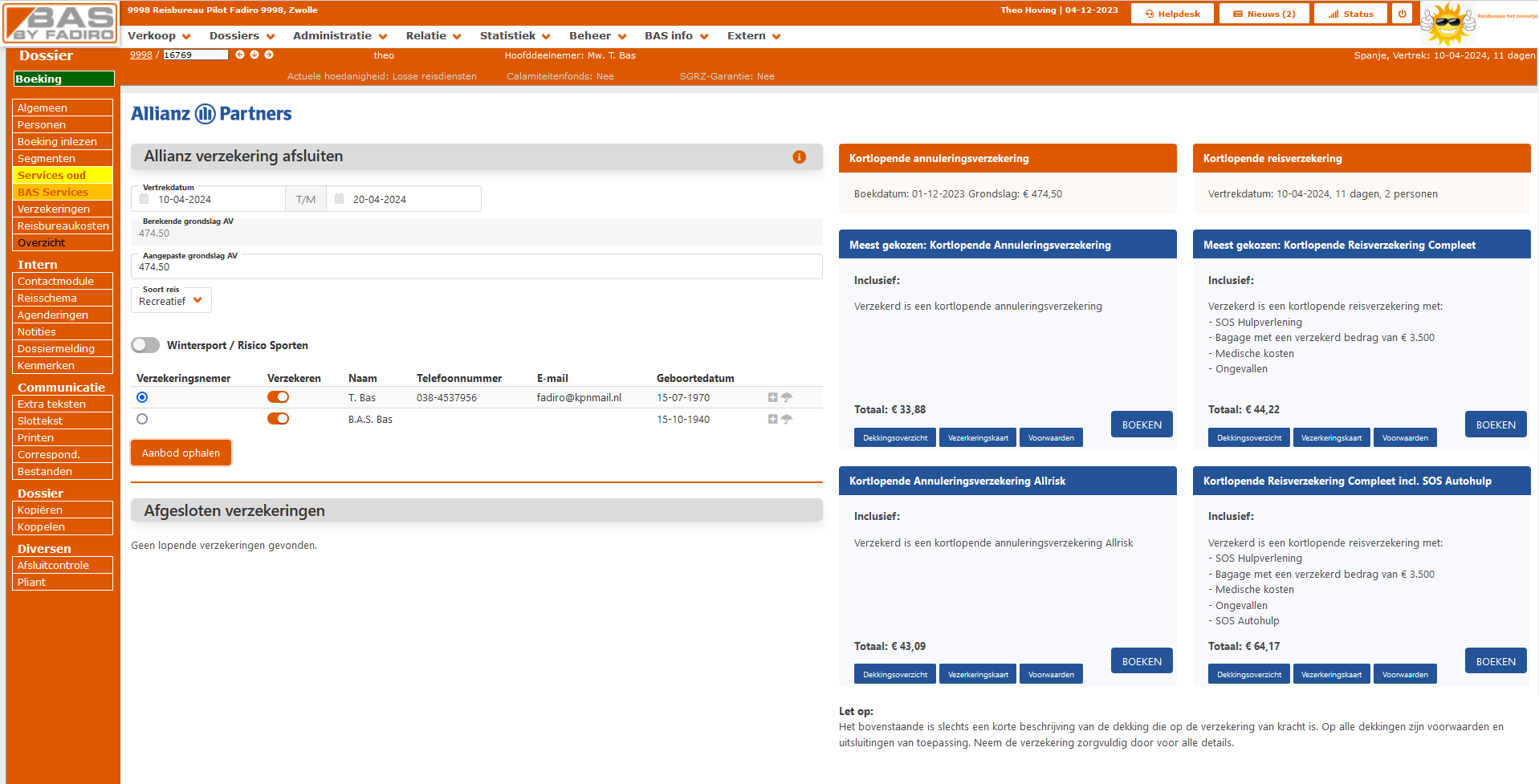Viewport: 1539px width, 784px height.
Task: Open Algemeen in the sidebar
Action: pos(63,108)
